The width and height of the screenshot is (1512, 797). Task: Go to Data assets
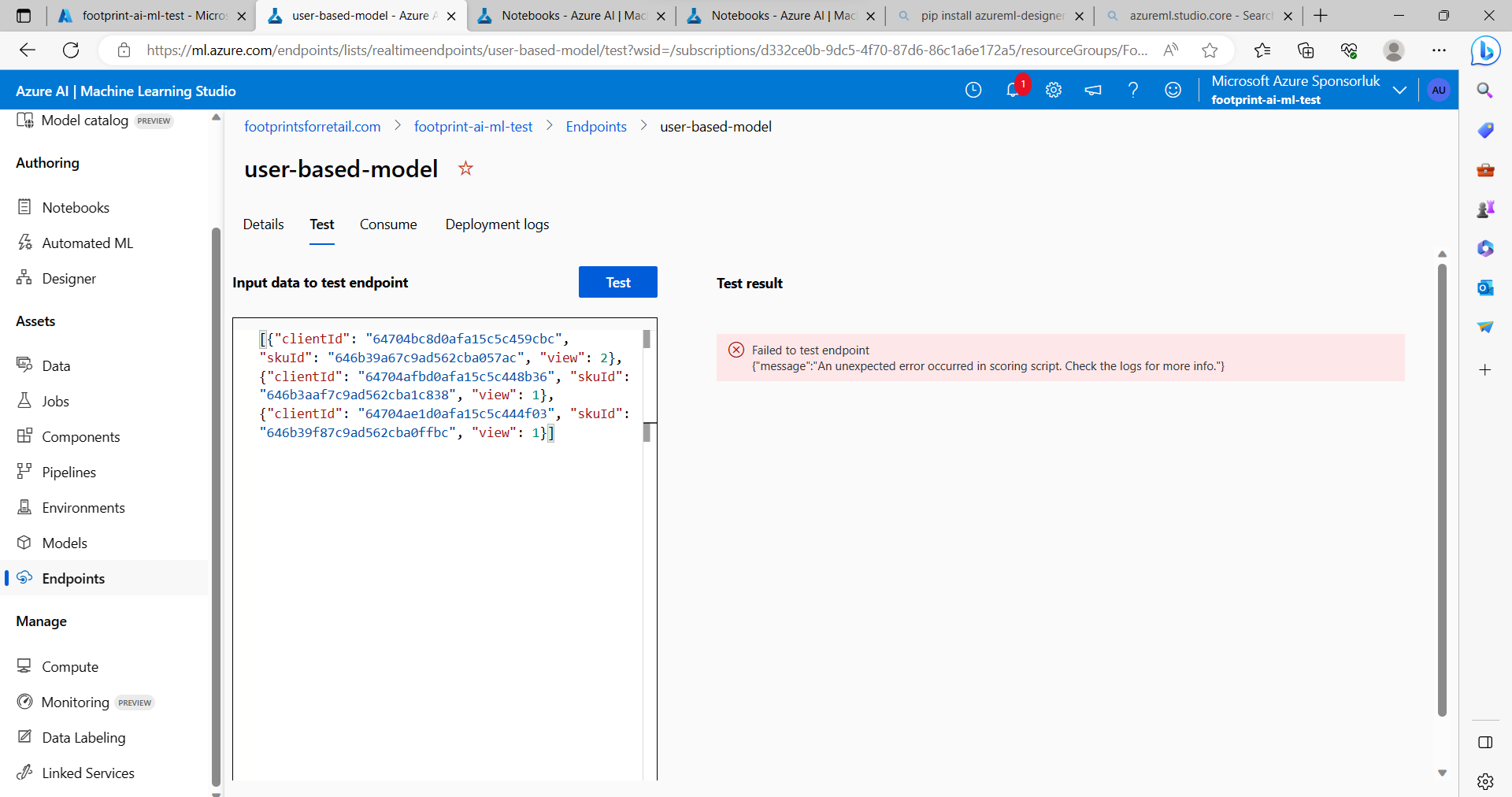tap(55, 365)
